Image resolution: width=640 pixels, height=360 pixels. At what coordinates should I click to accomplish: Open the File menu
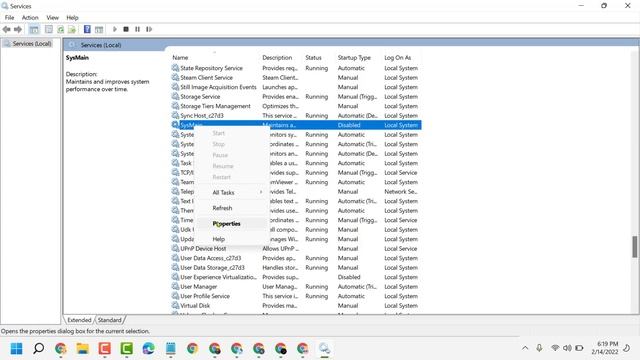[9, 18]
